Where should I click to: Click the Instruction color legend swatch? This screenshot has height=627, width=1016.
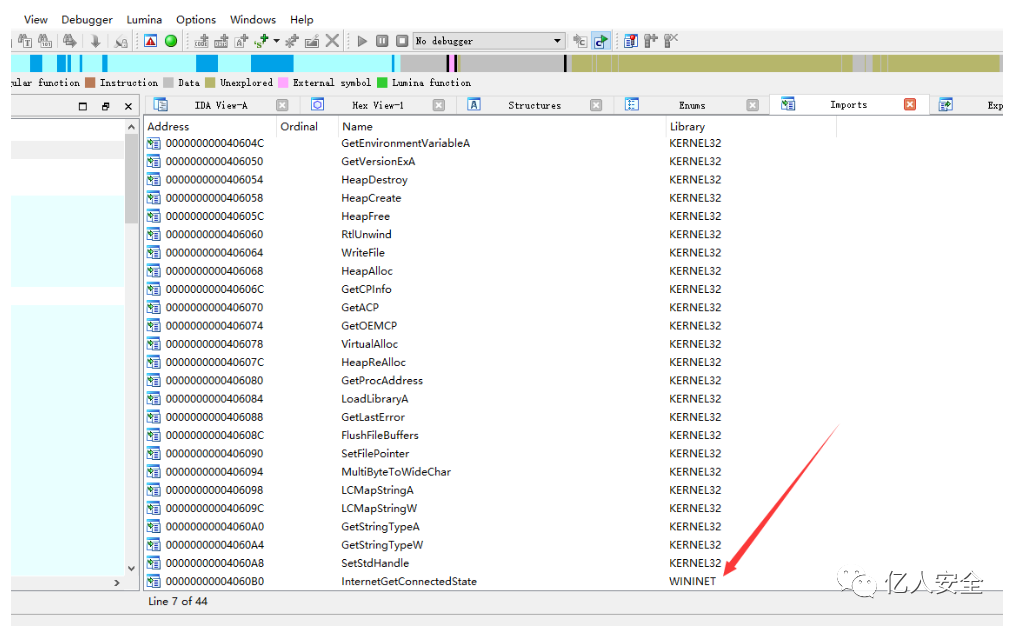click(x=90, y=83)
